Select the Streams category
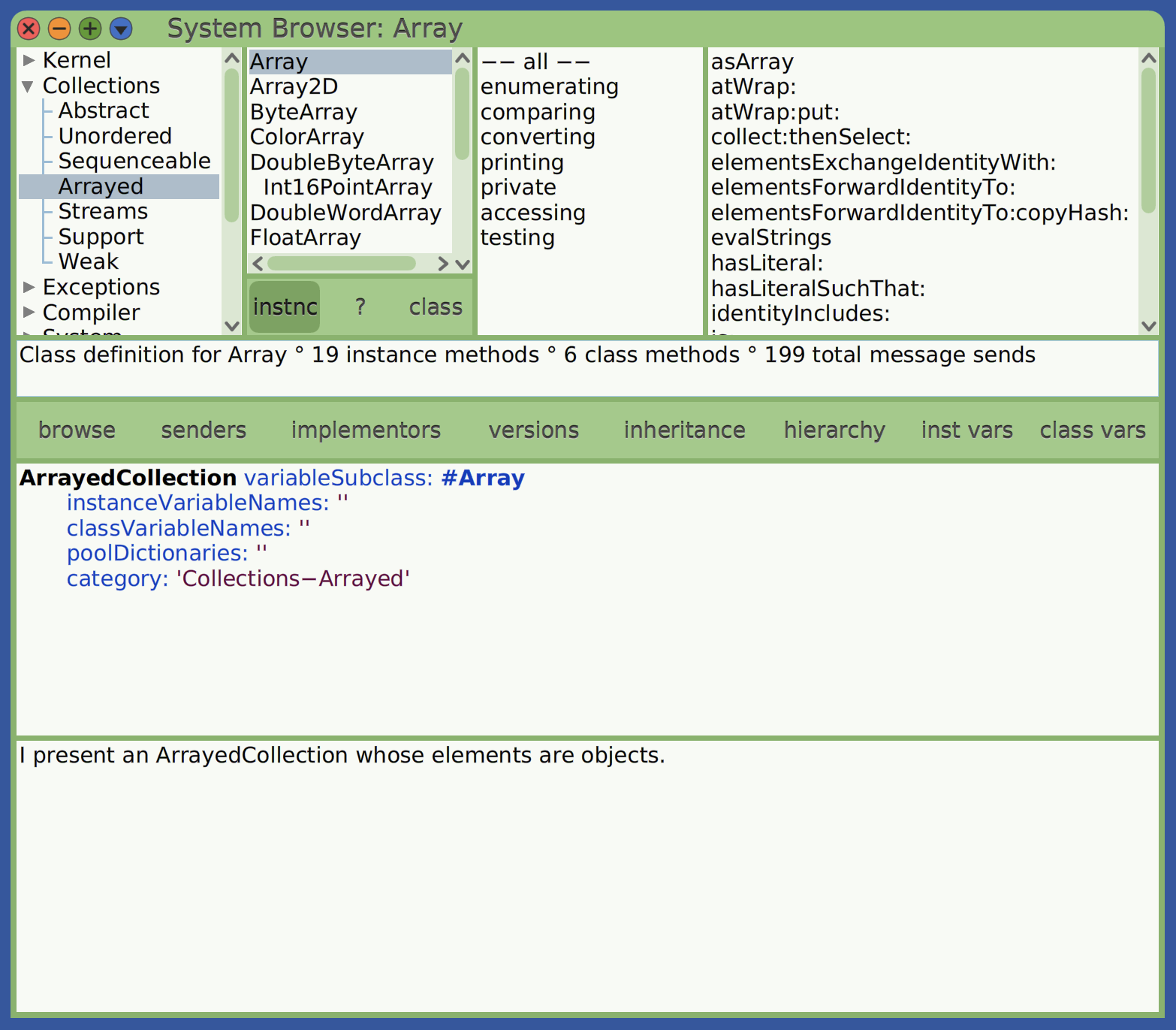The image size is (1176, 1030). pyautogui.click(x=102, y=211)
